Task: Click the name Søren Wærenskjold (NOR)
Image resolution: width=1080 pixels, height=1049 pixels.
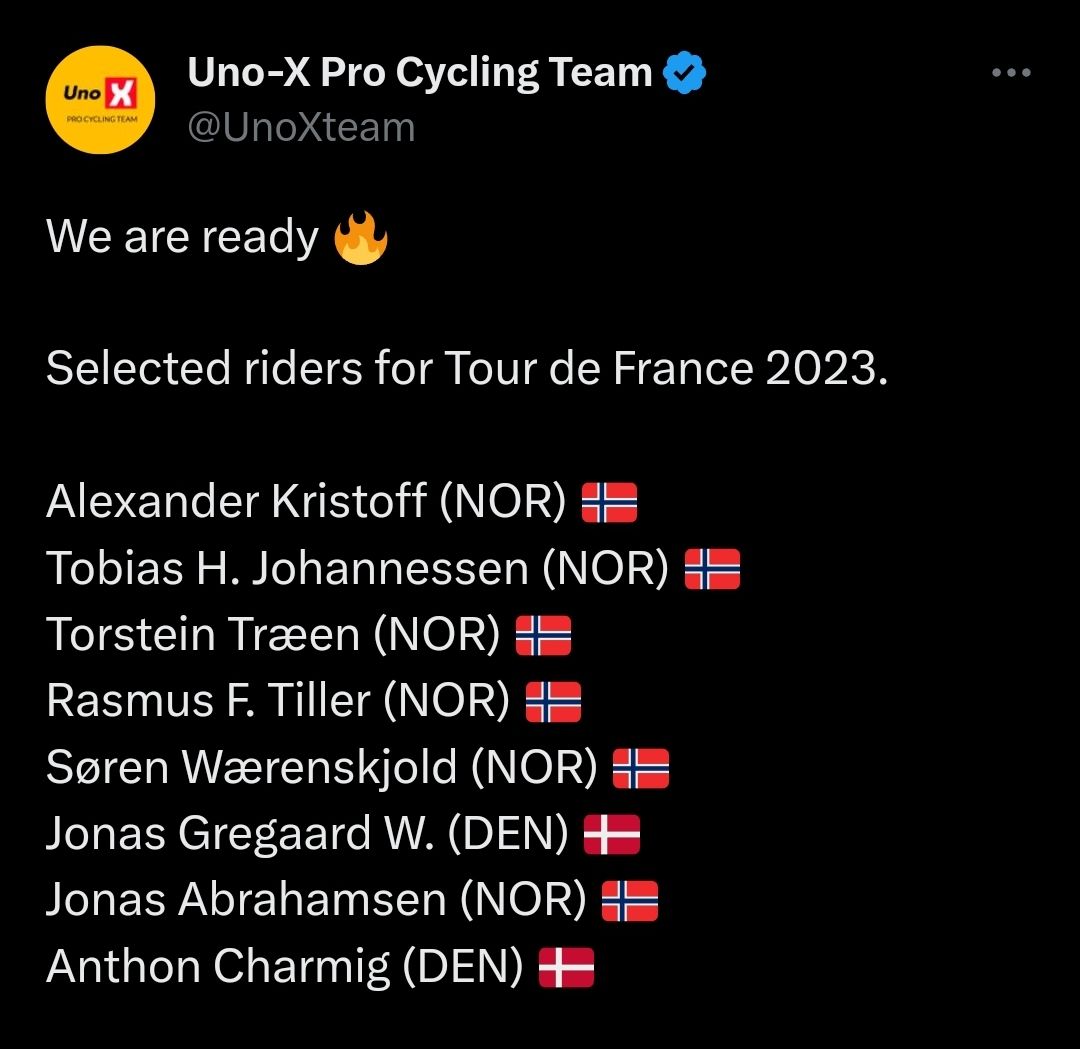Action: click(321, 768)
